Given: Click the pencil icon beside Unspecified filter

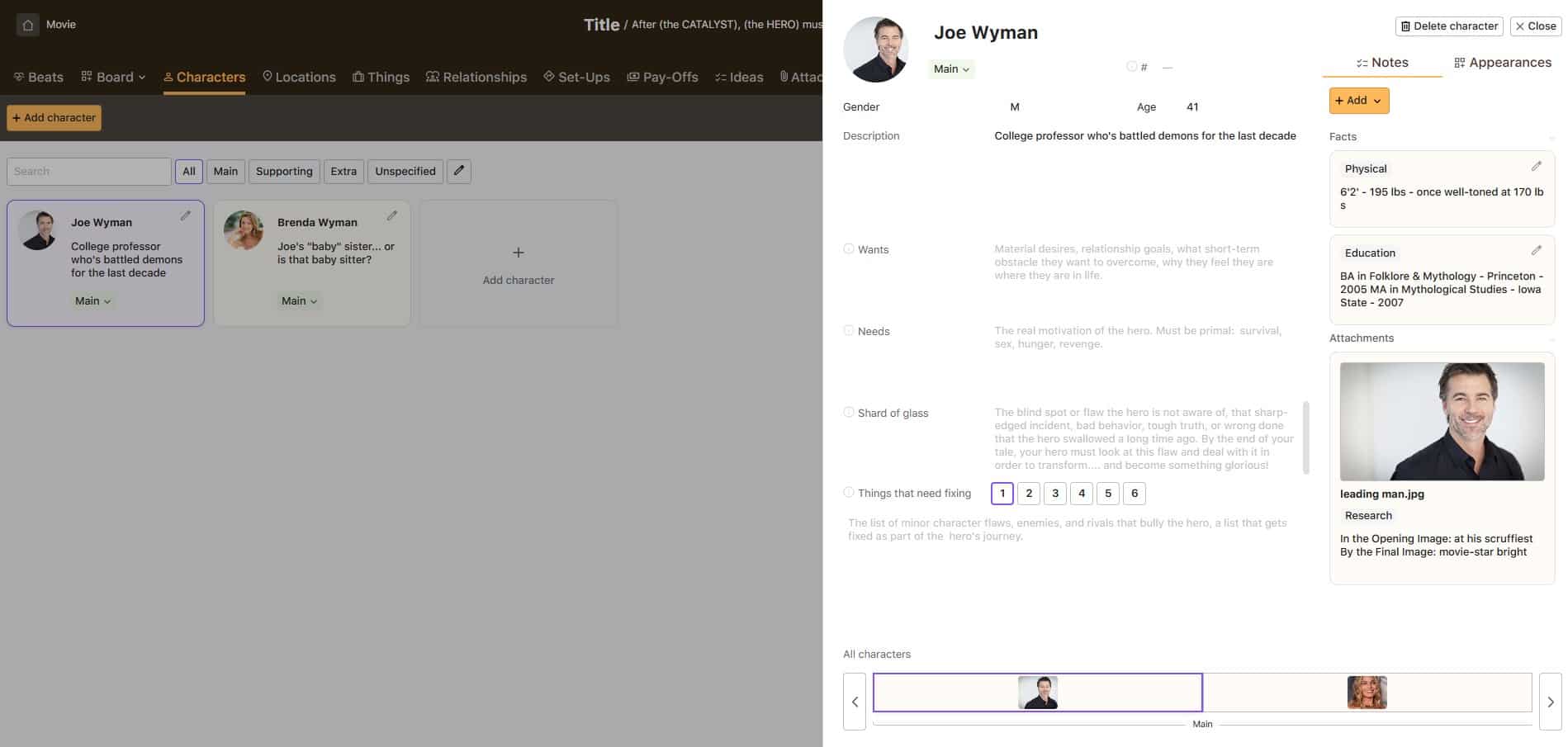Looking at the screenshot, I should pyautogui.click(x=459, y=171).
